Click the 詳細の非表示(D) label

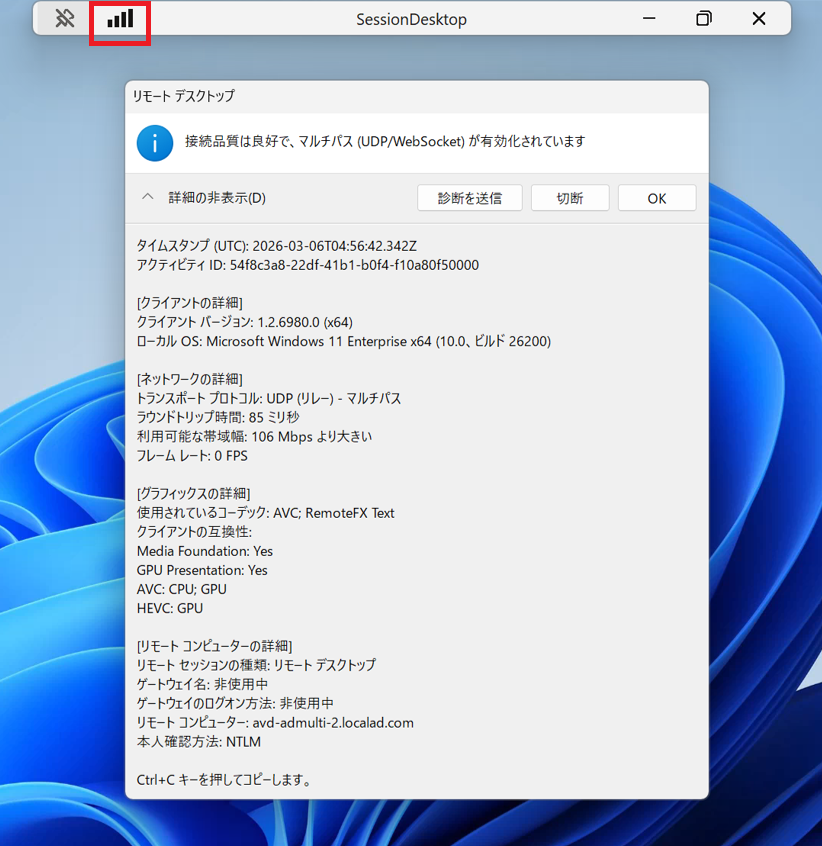tap(217, 198)
